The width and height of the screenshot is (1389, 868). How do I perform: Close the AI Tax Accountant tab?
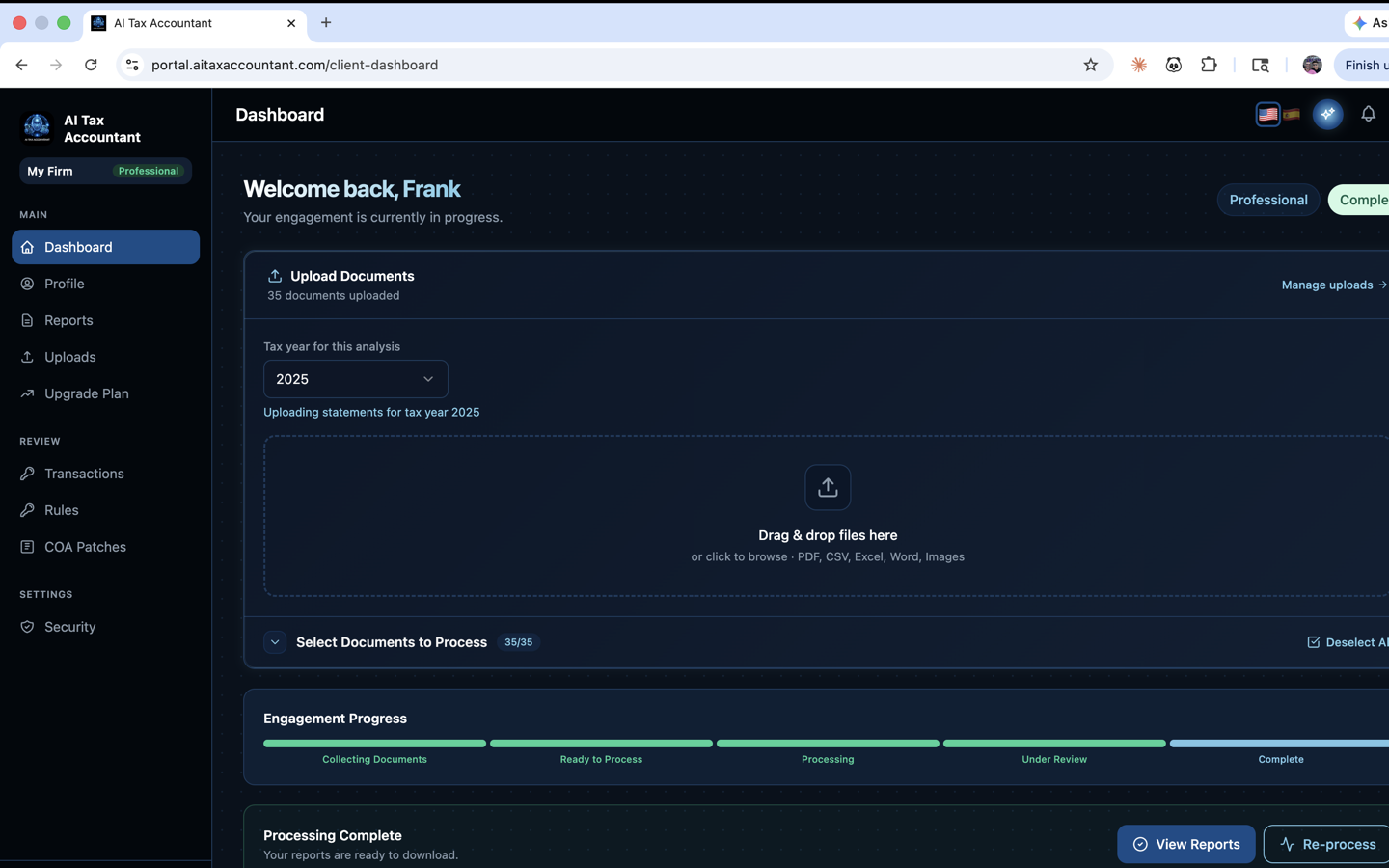pyautogui.click(x=291, y=23)
